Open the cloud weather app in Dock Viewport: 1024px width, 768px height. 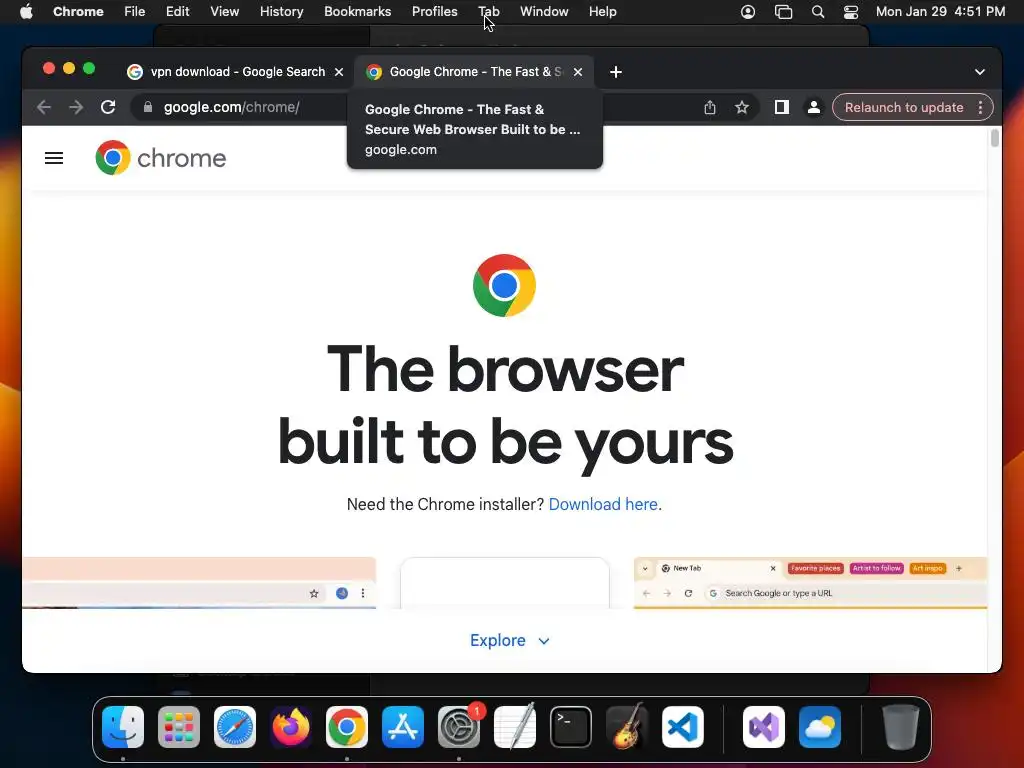[820, 727]
